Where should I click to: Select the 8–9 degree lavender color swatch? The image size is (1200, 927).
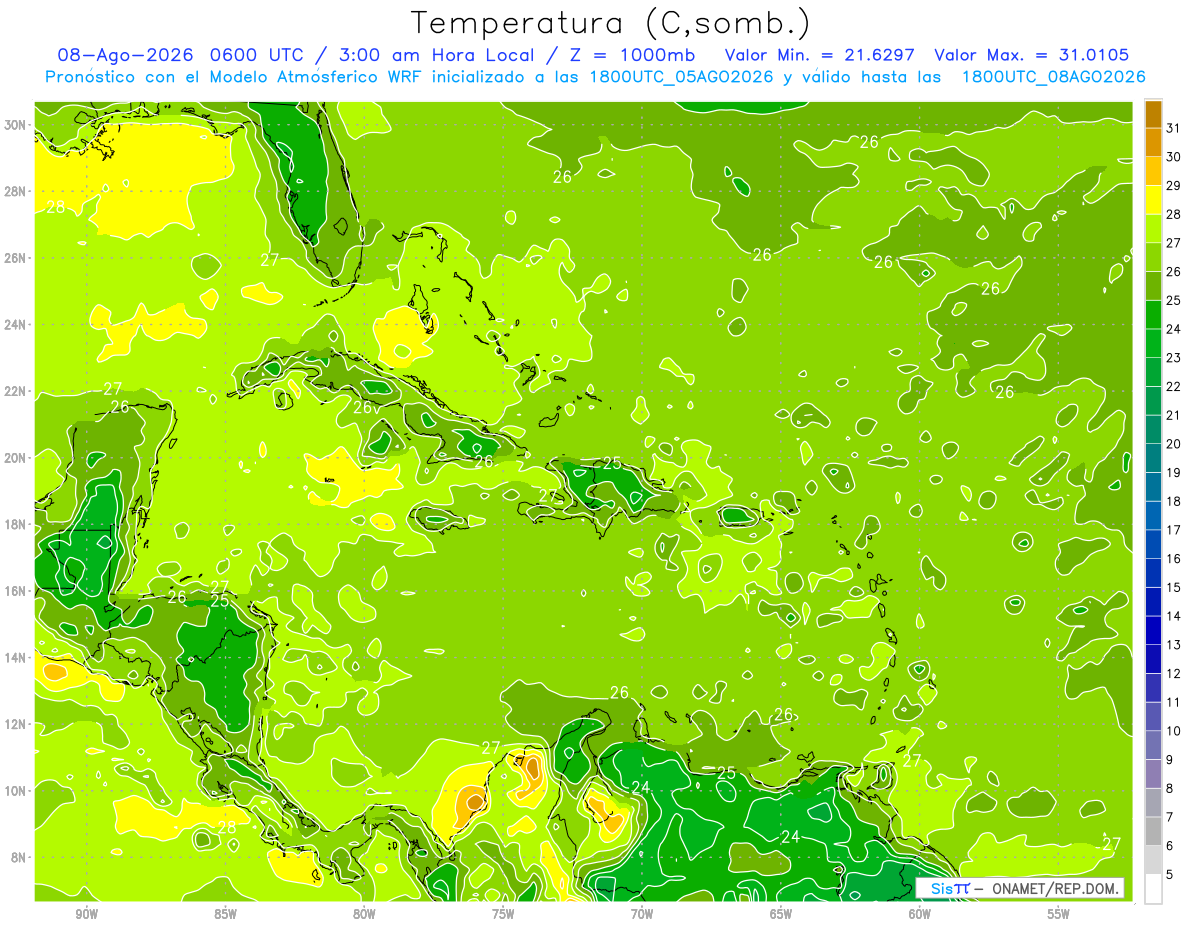1153,774
